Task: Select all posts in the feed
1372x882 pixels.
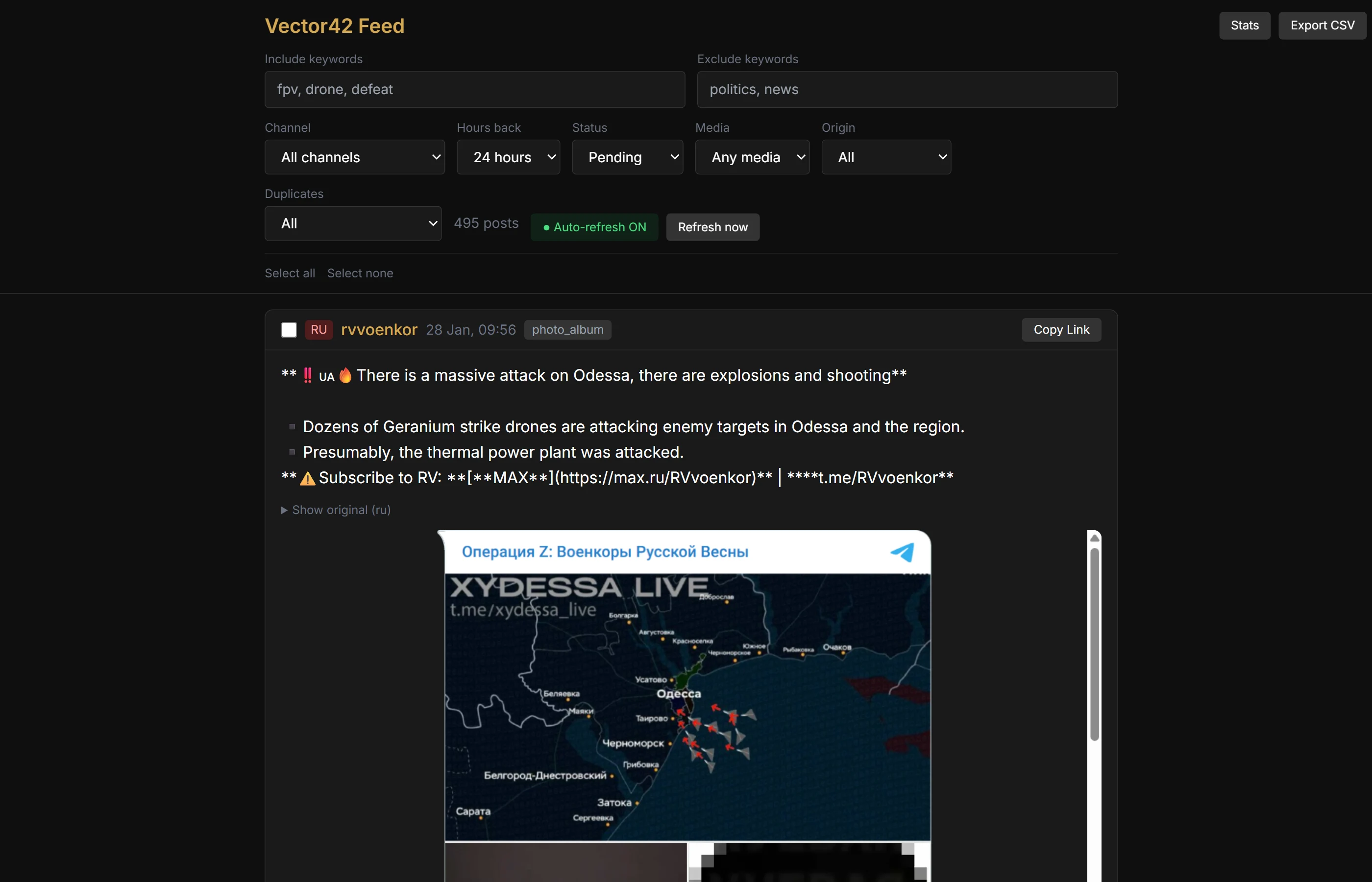Action: [x=289, y=273]
